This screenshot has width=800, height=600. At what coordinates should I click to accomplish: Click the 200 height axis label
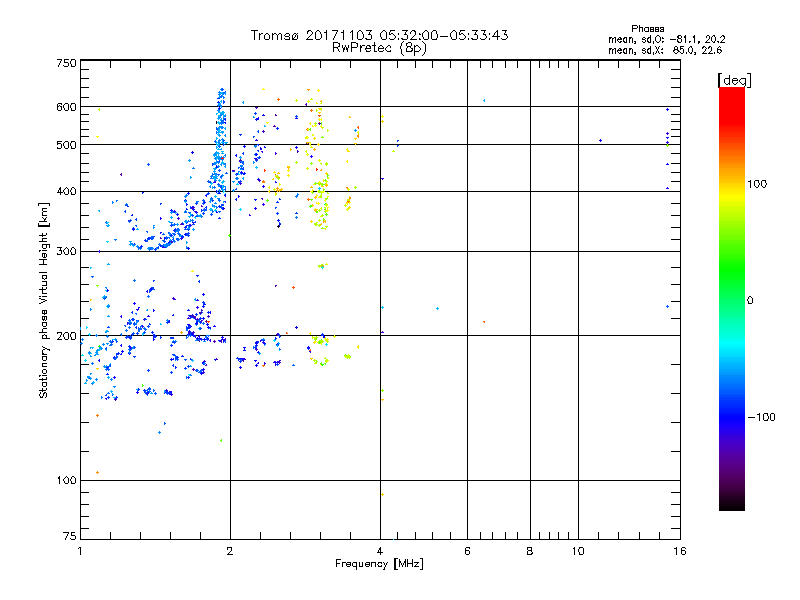(66, 336)
